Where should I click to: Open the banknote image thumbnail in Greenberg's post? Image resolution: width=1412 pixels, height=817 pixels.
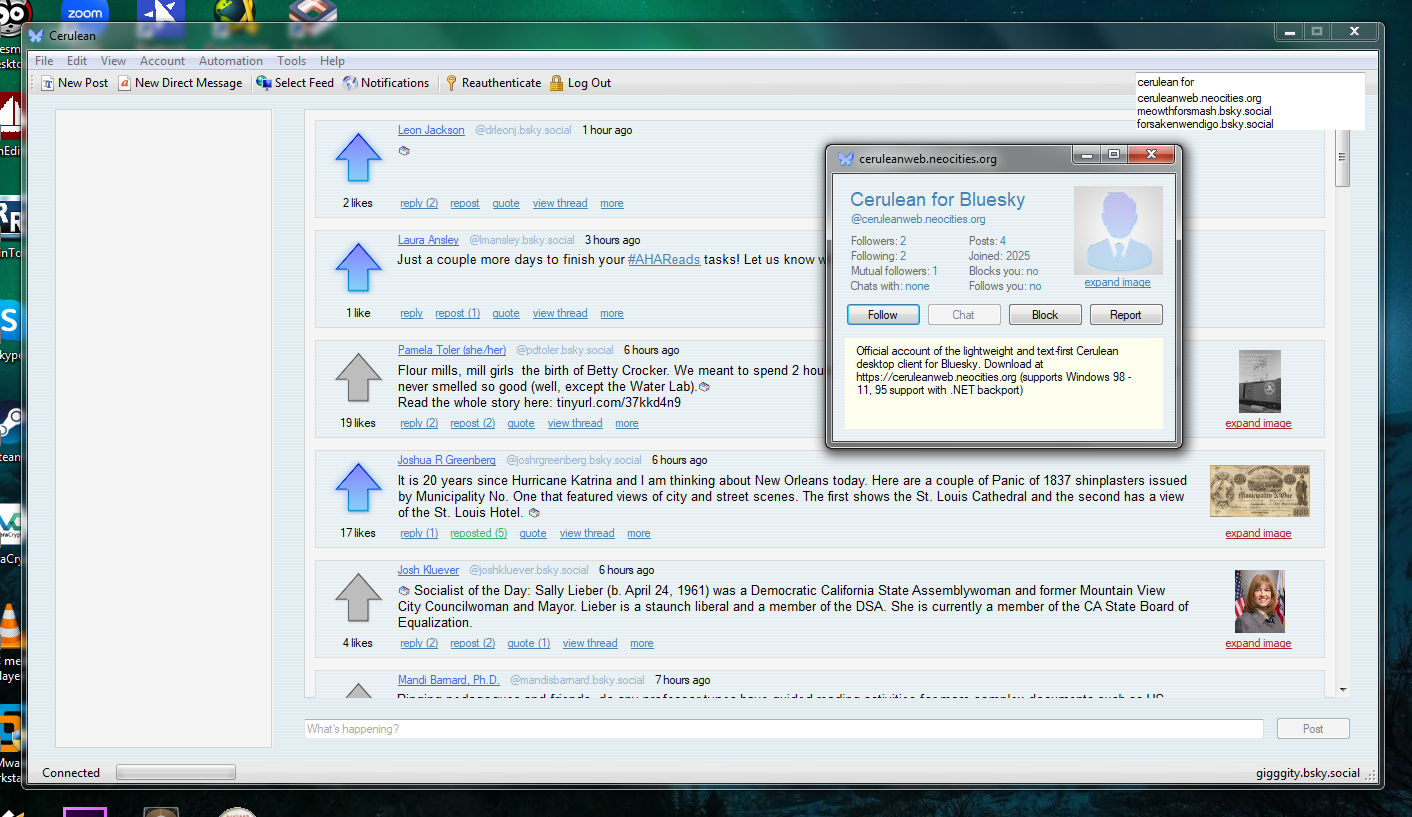pos(1259,491)
